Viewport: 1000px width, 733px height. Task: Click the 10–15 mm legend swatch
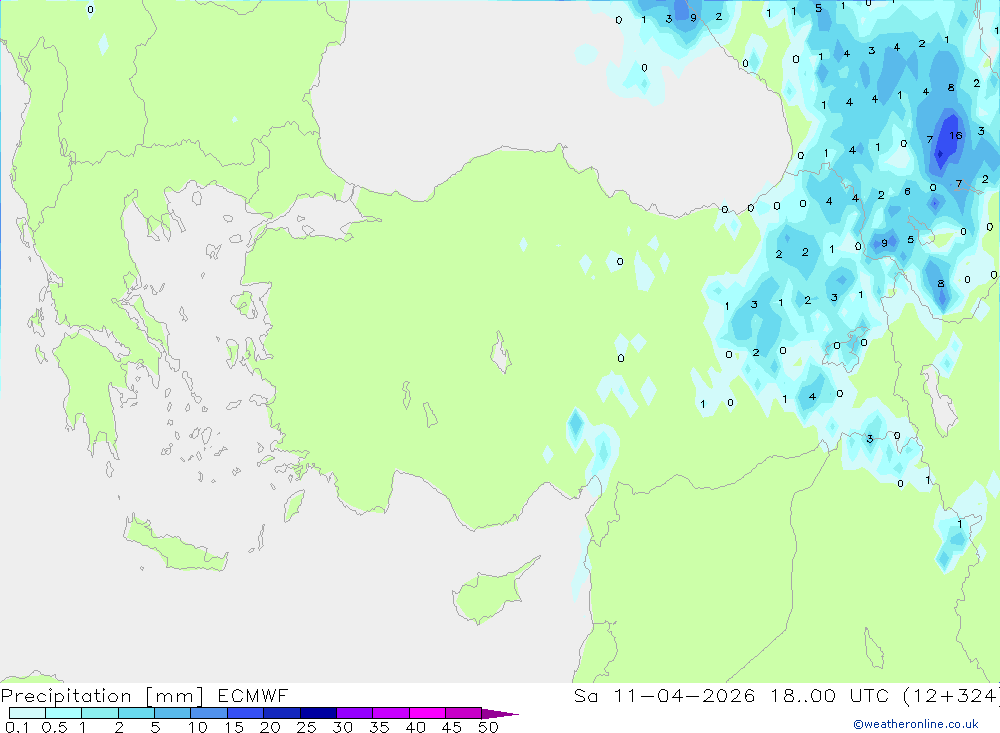tap(209, 713)
